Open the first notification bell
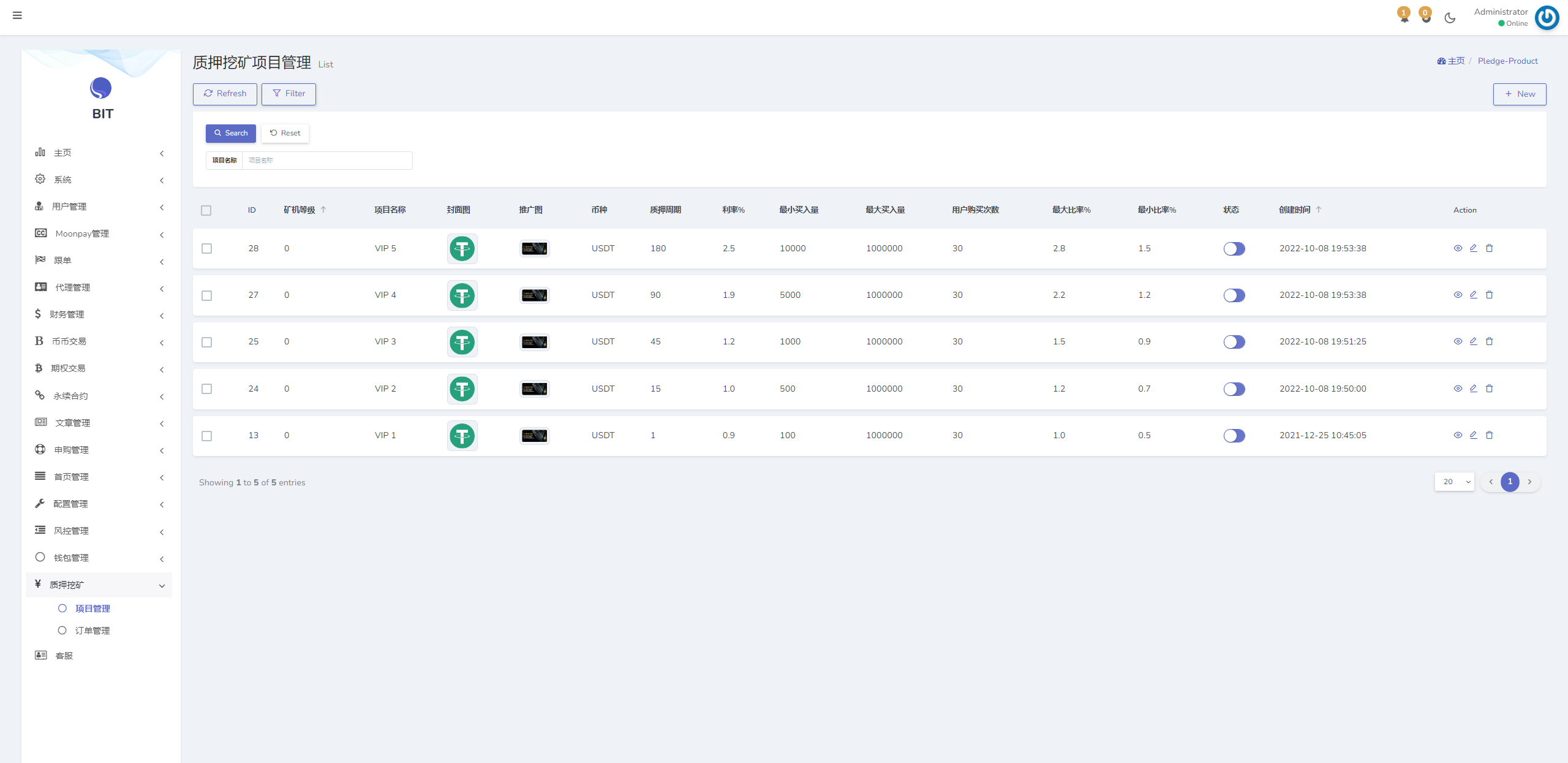Screen dimensions: 1568x763 coord(1404,17)
